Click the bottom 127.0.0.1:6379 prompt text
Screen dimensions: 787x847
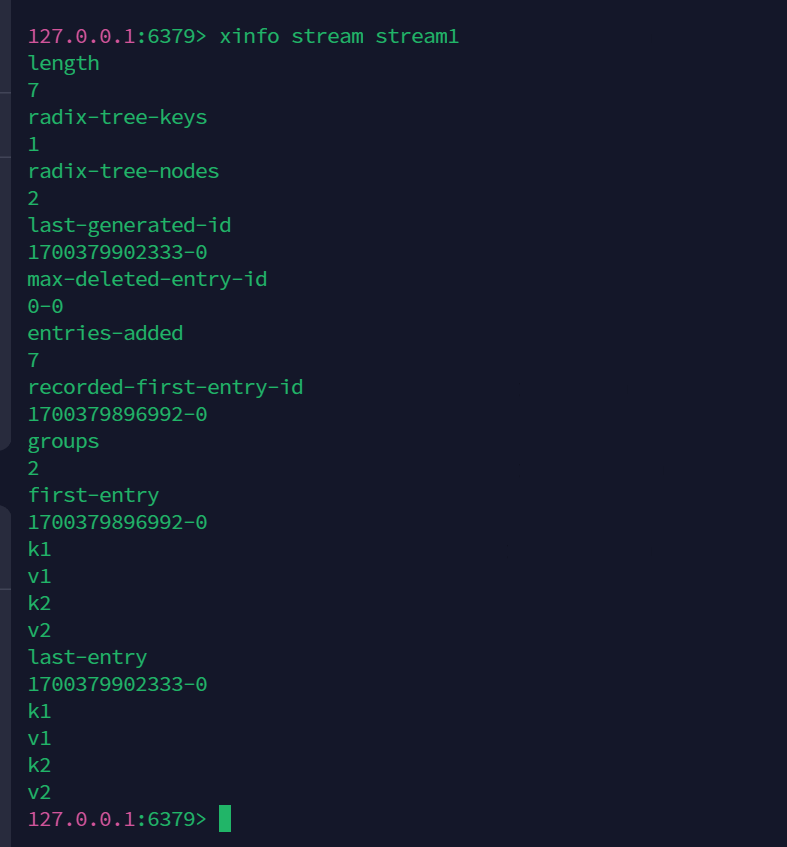click(x=116, y=819)
